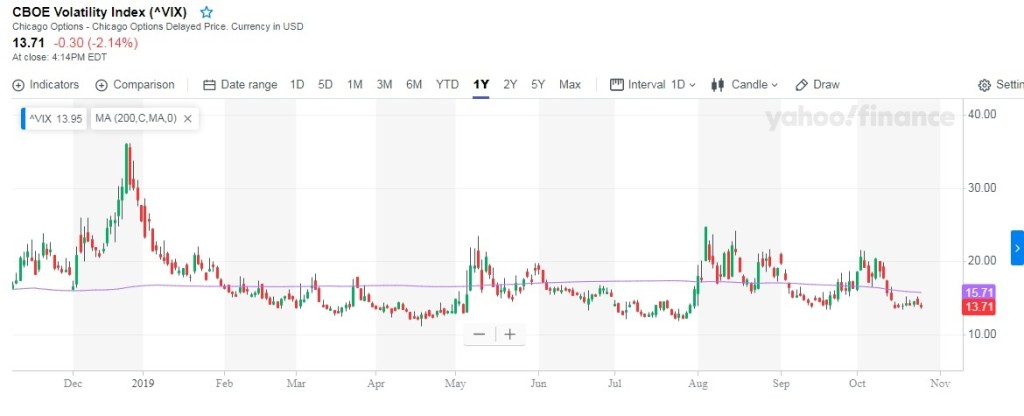Expand the blue side panel arrow
The height and width of the screenshot is (416, 1024).
pyautogui.click(x=1017, y=248)
